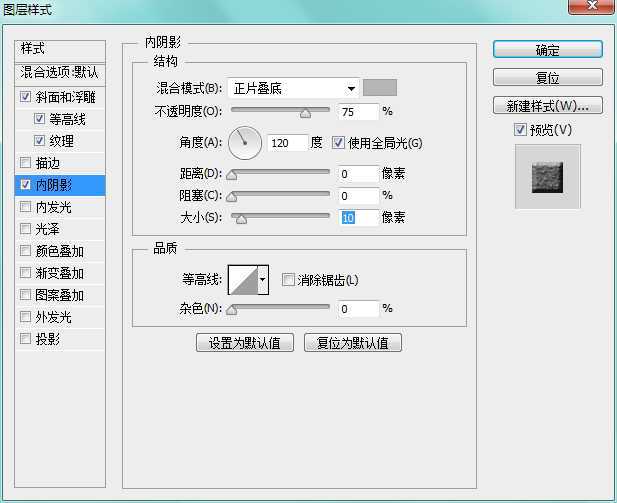Select 混合选项:默认 in styles list
Image resolution: width=617 pixels, height=503 pixels.
point(60,72)
